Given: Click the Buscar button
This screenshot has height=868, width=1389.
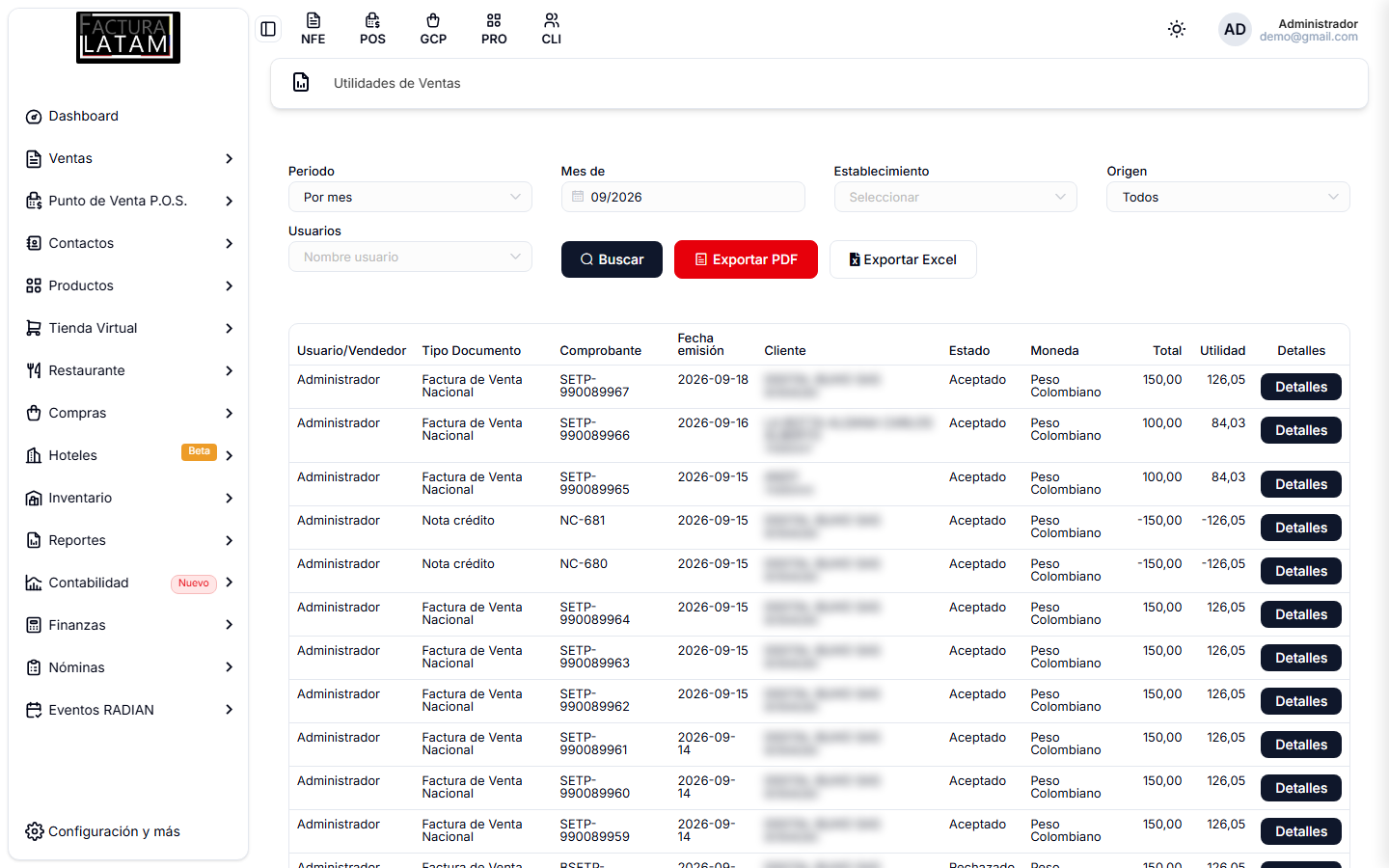Looking at the screenshot, I should pyautogui.click(x=612, y=259).
